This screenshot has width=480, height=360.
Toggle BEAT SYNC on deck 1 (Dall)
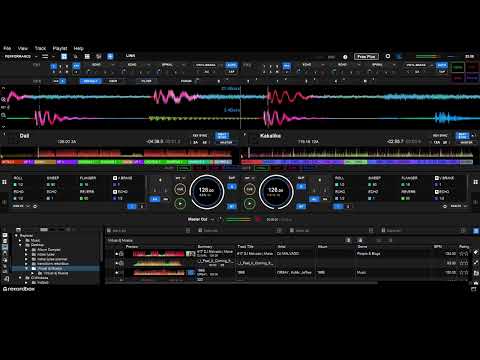tap(222, 136)
